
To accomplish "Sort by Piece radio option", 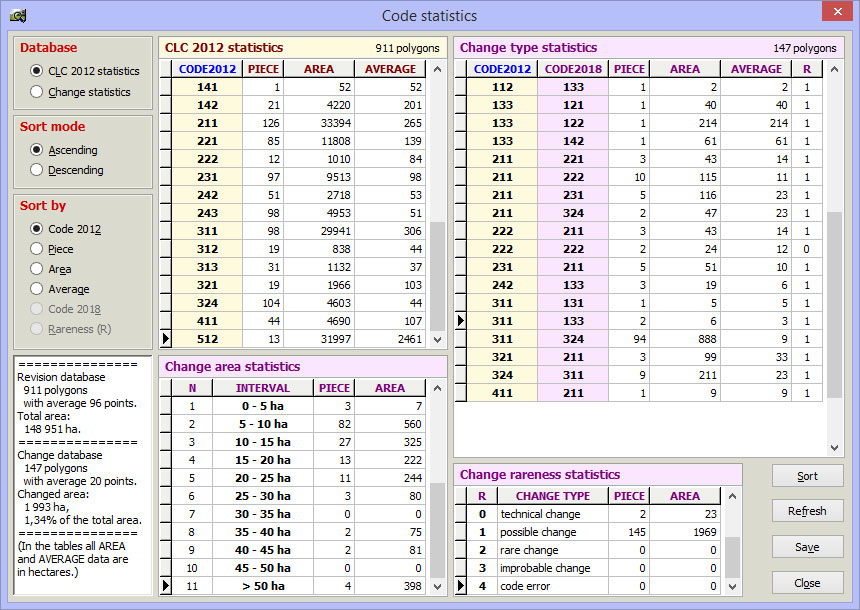I will point(37,249).
